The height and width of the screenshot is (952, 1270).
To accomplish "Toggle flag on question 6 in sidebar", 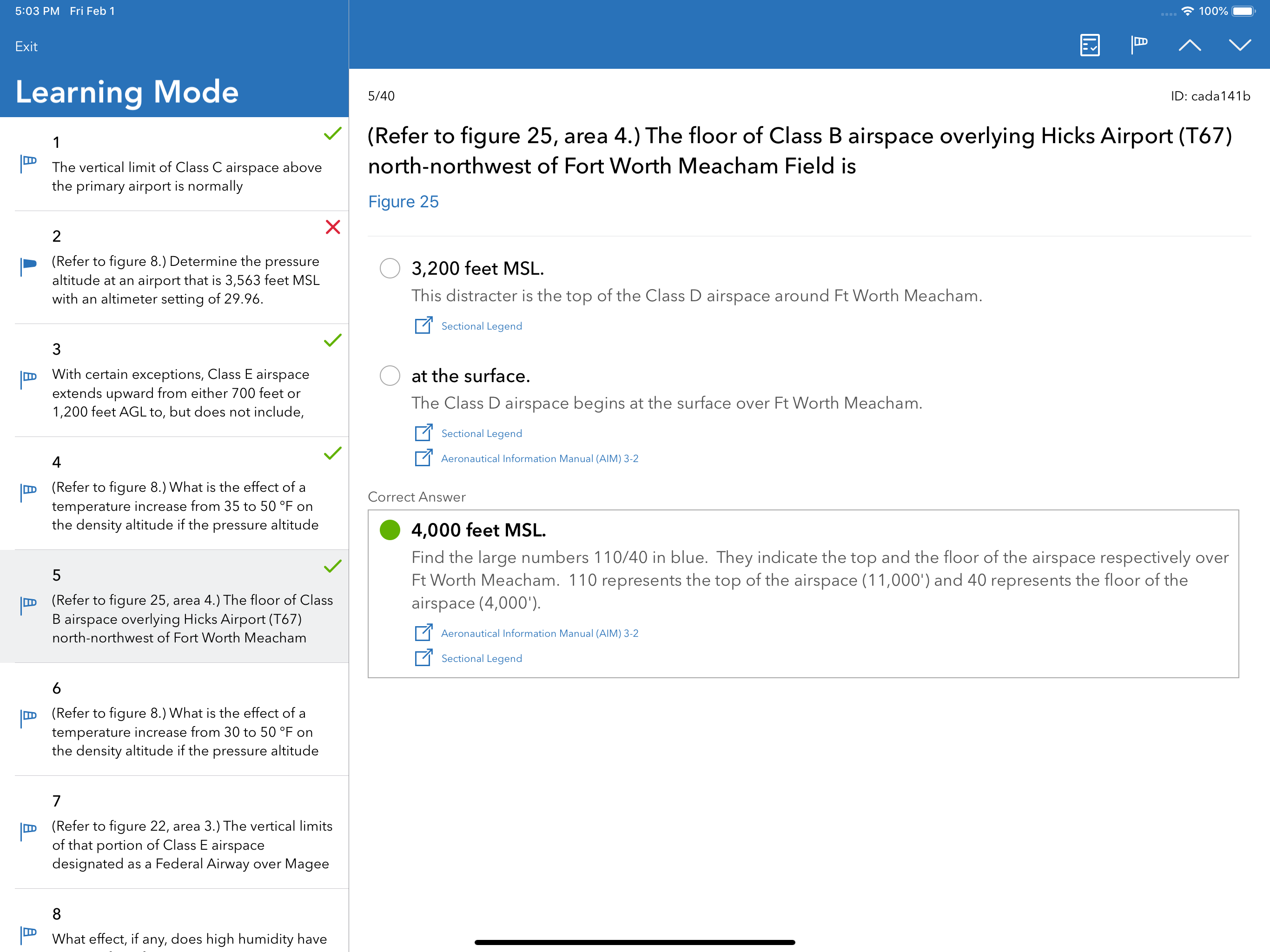I will point(28,718).
